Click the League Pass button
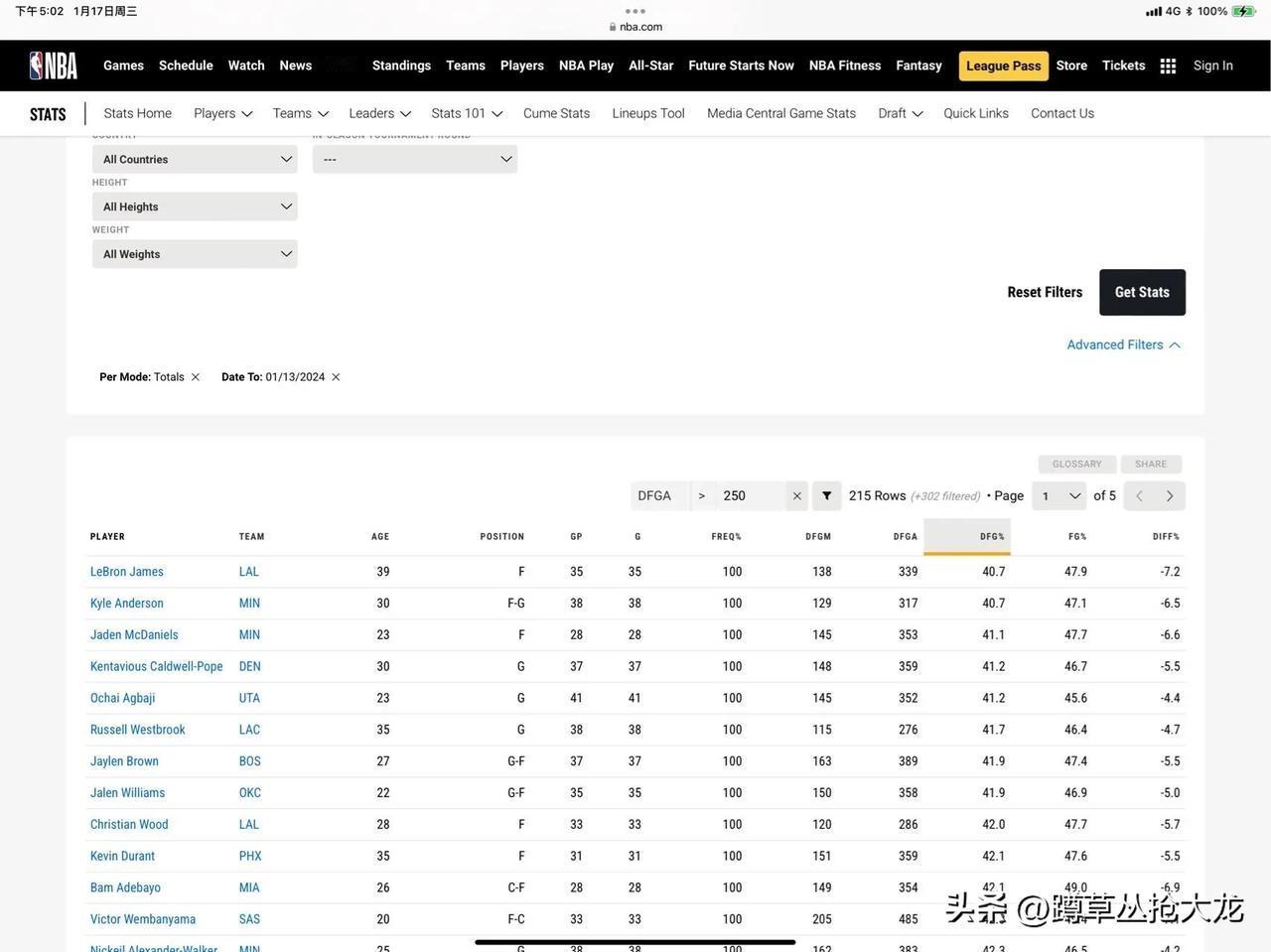Viewport: 1271px width, 952px height. 1004,66
